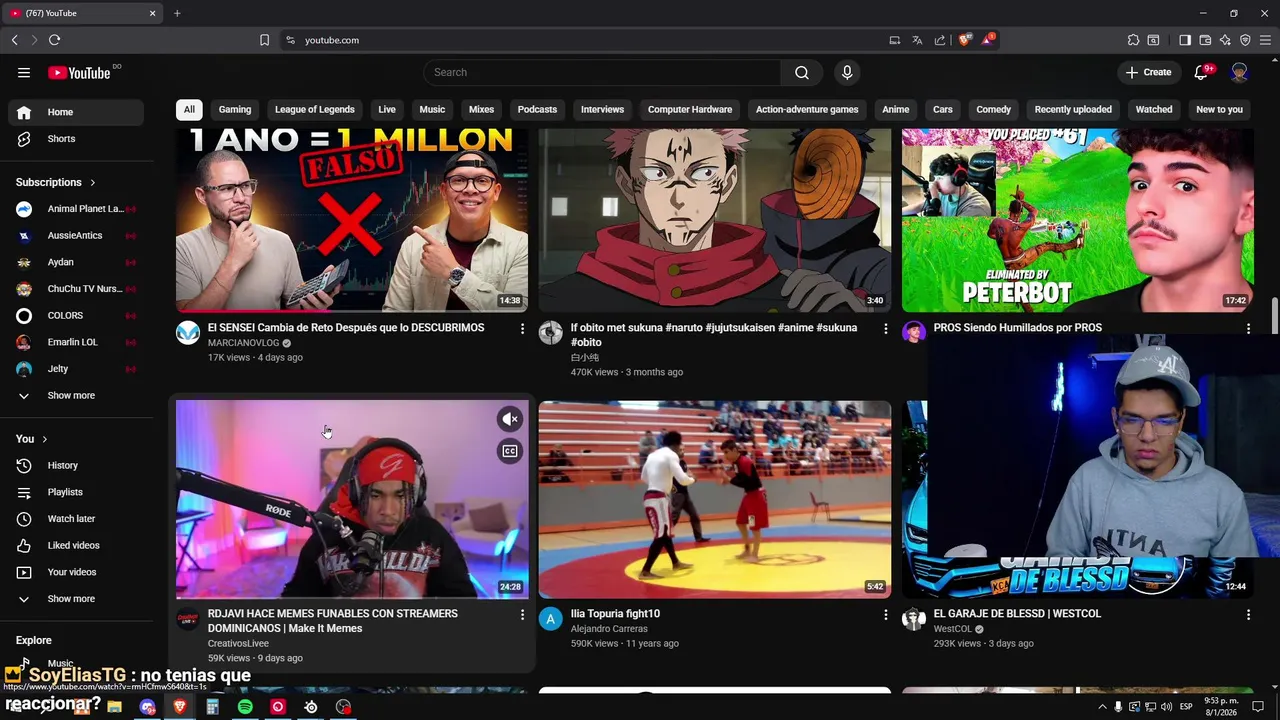Screen dimensions: 1280x720
Task: Open browser main hamburger menu
Action: (x=1265, y=40)
